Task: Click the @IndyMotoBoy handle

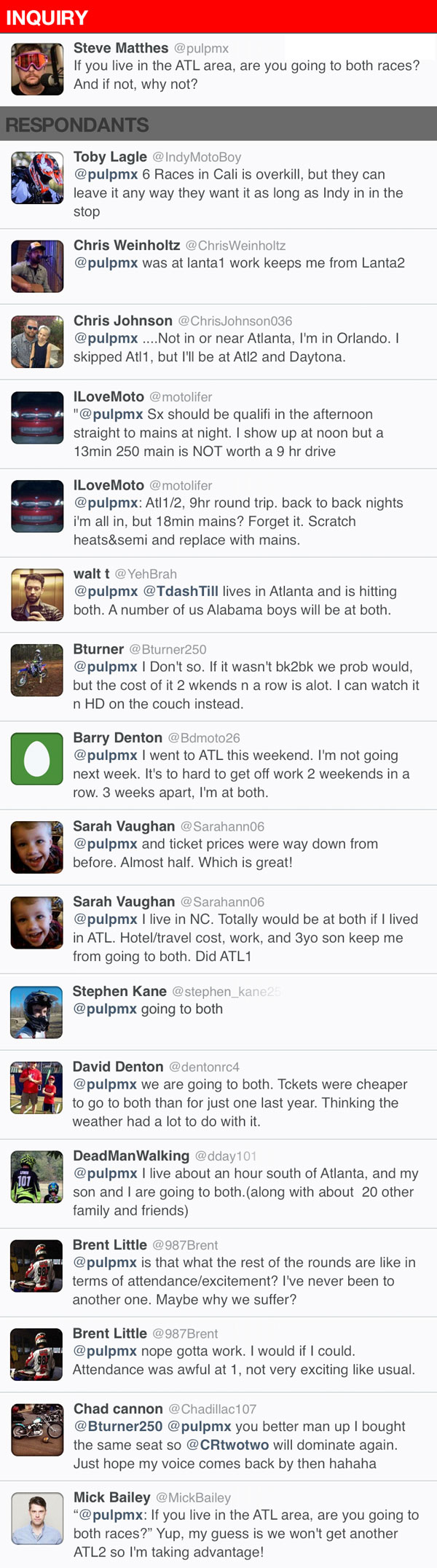Action: [197, 157]
